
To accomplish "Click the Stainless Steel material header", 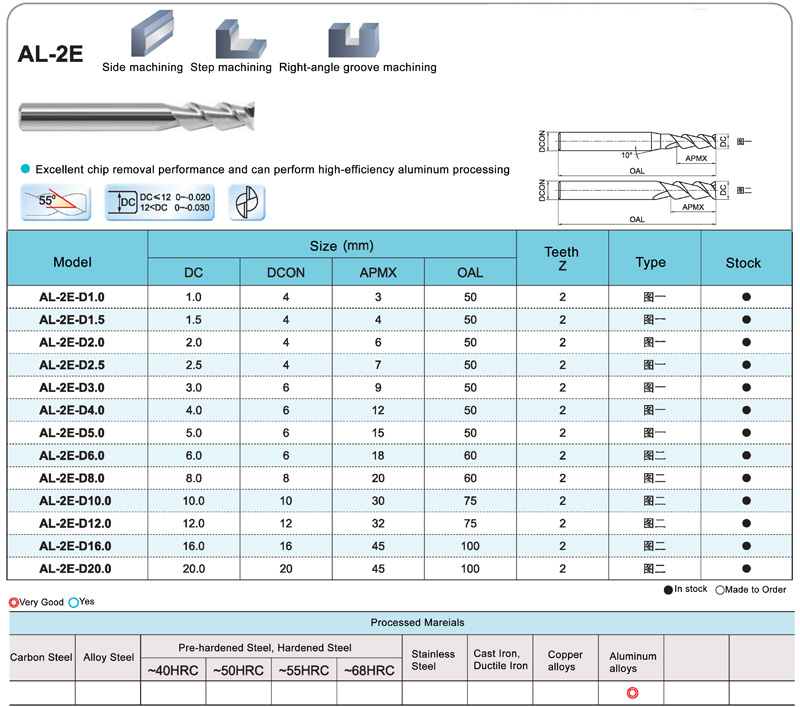I will (433, 660).
